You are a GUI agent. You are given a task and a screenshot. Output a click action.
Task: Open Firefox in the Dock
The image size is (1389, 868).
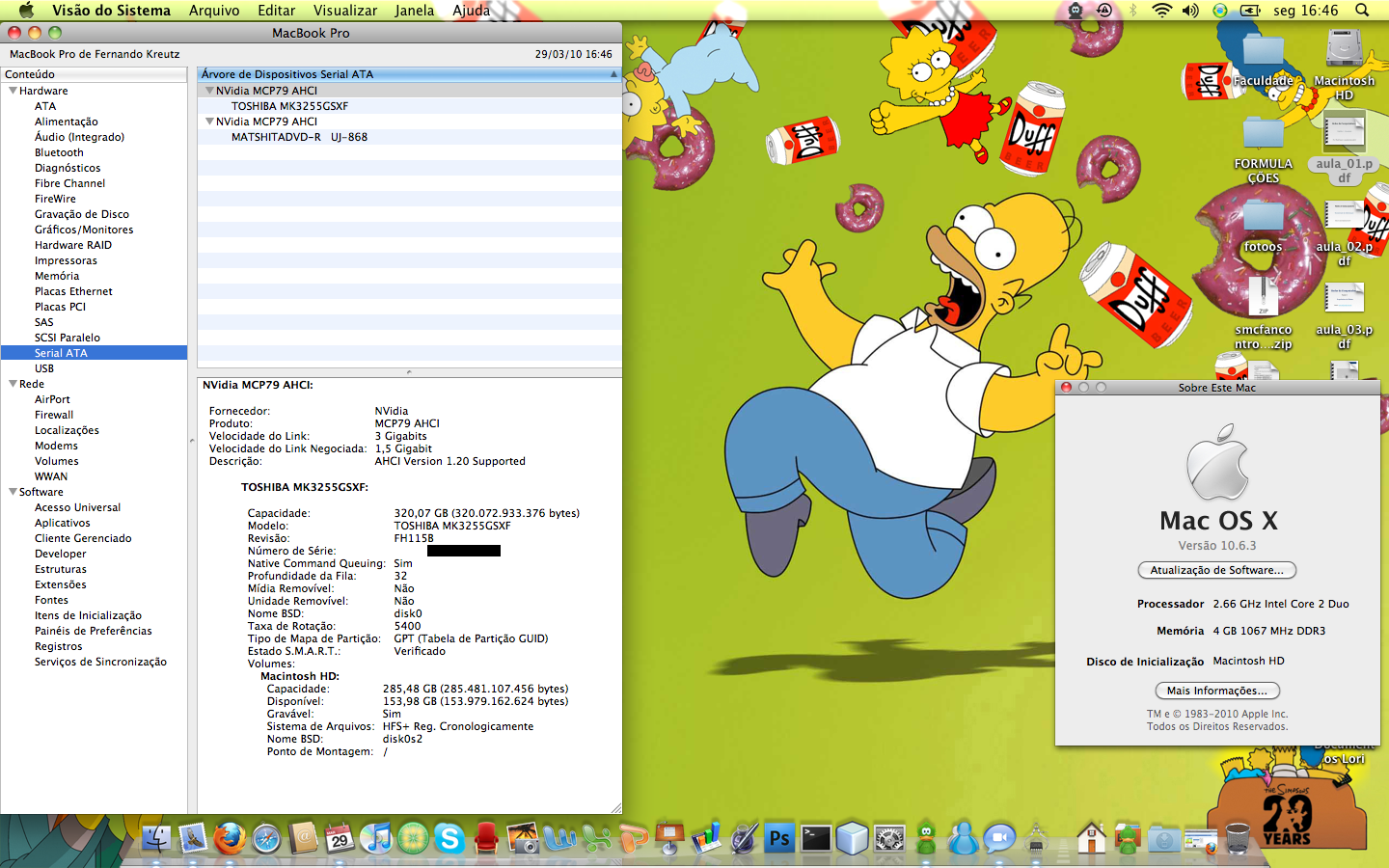click(x=229, y=839)
